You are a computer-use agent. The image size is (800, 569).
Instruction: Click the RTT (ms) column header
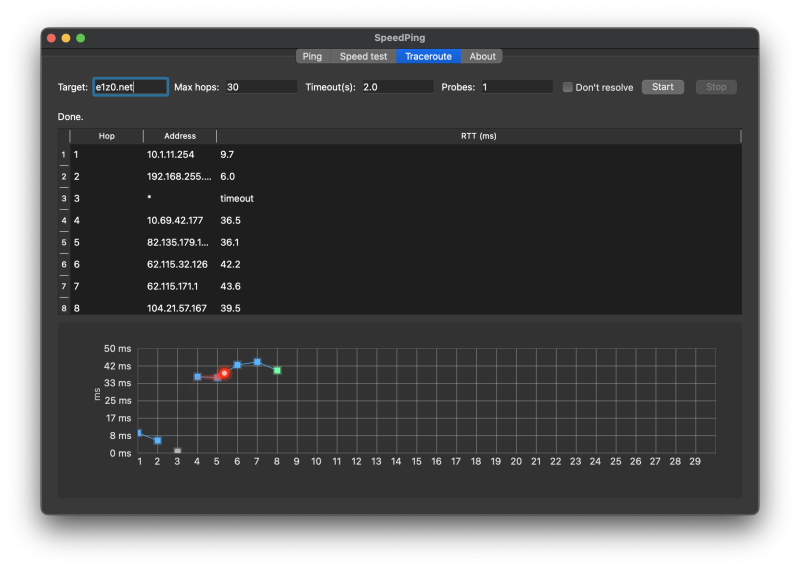pyautogui.click(x=479, y=136)
